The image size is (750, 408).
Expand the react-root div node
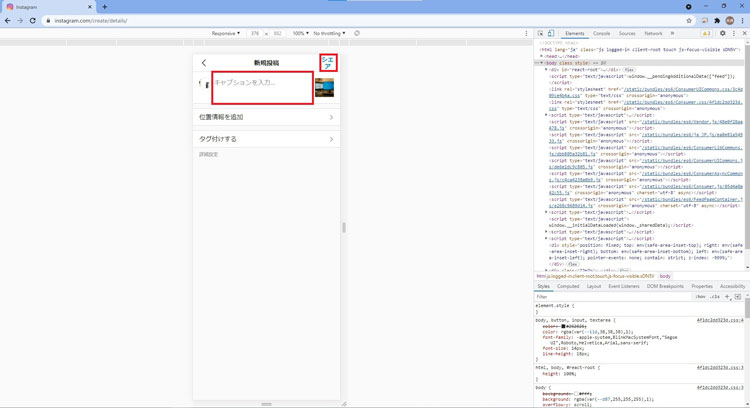(x=546, y=69)
